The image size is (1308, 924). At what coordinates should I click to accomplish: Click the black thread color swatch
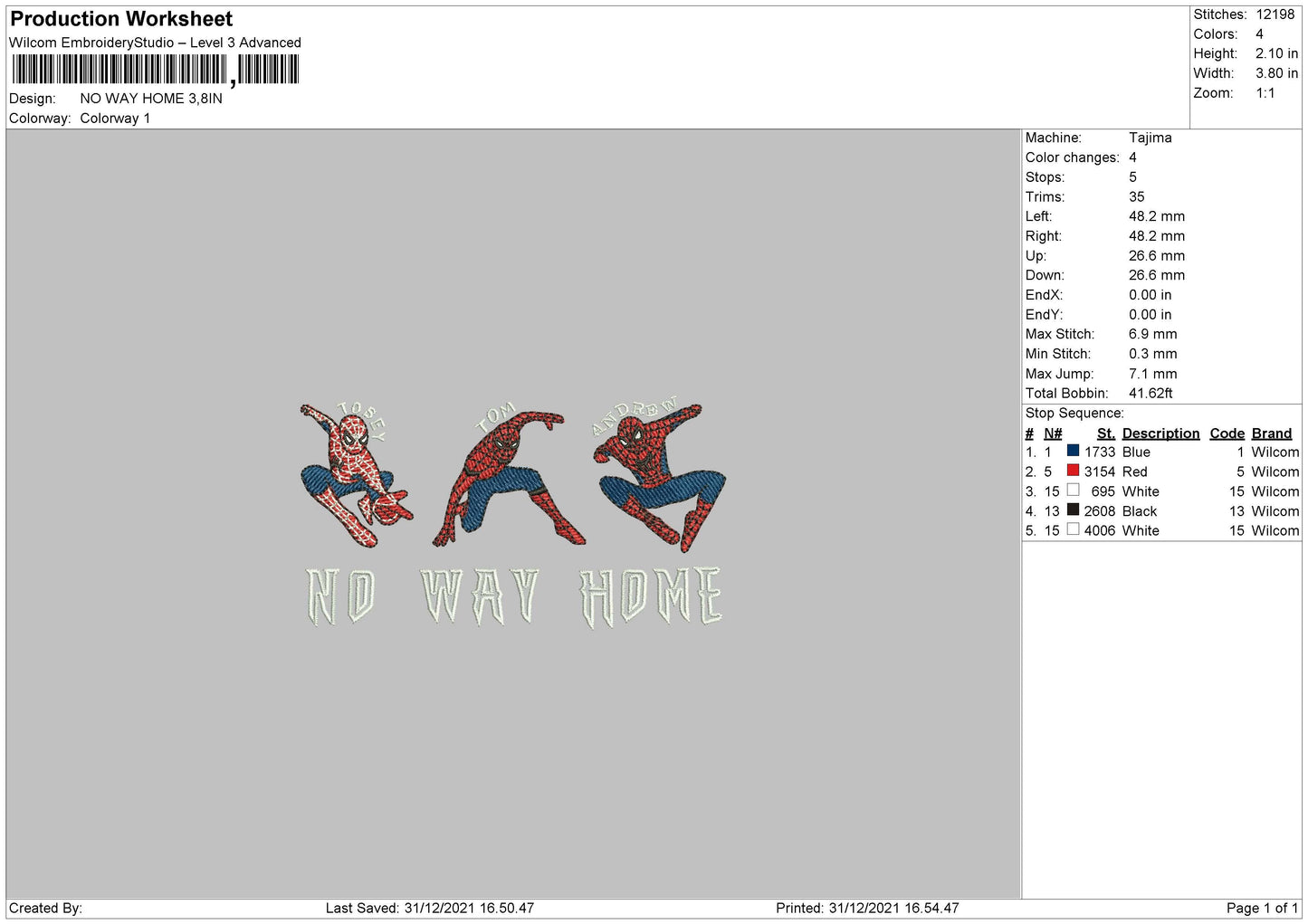[1073, 510]
